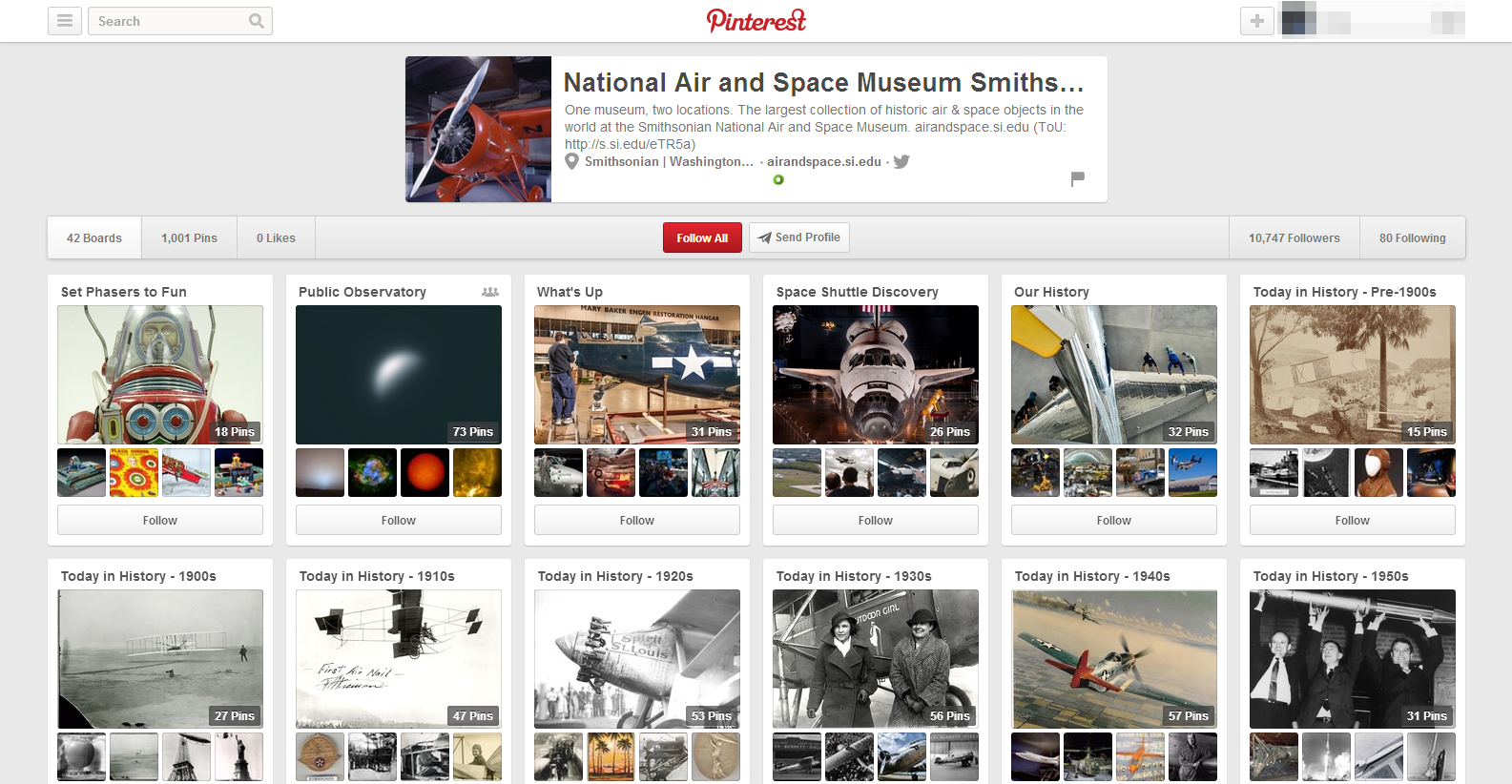Click the green verified website icon

(778, 179)
